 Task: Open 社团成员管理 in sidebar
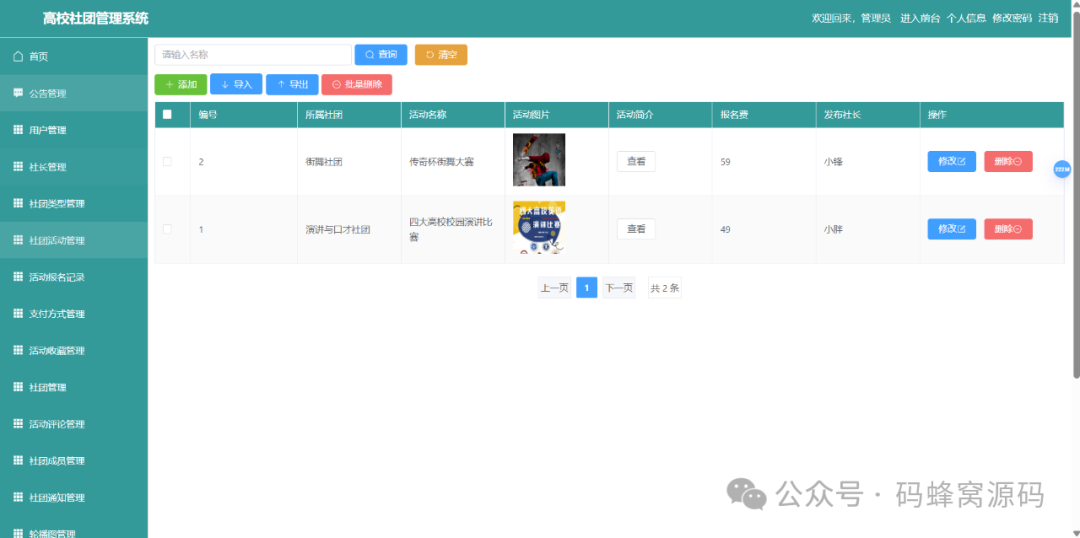[x=74, y=461]
